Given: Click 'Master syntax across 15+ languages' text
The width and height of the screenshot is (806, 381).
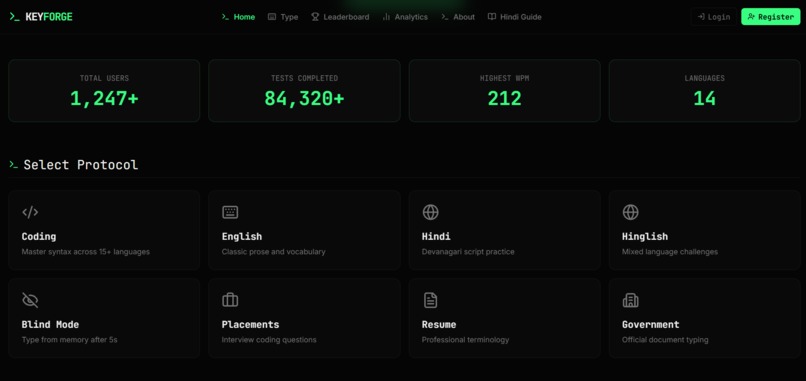Looking at the screenshot, I should [85, 252].
